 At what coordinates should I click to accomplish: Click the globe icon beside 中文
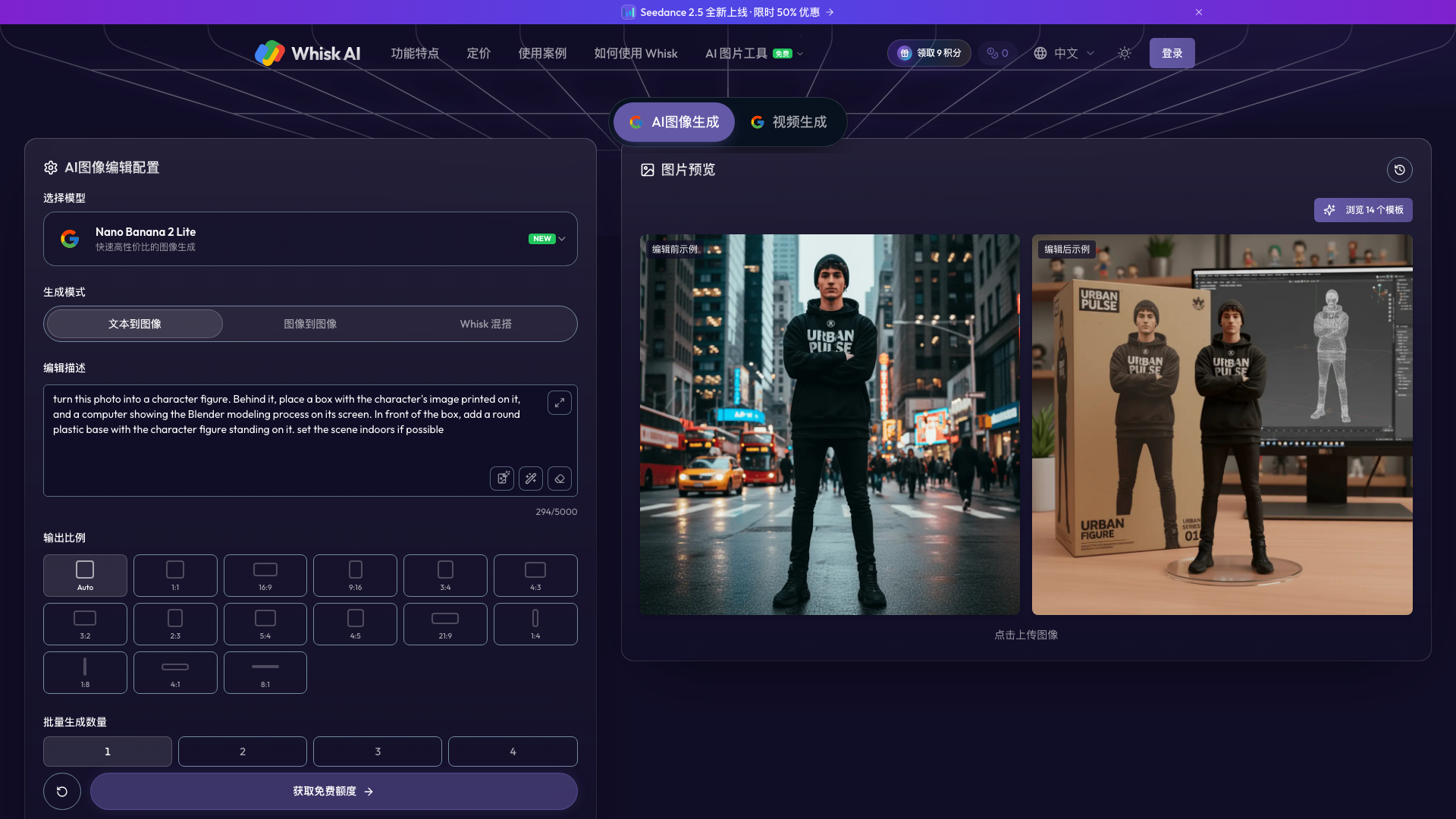click(1040, 53)
